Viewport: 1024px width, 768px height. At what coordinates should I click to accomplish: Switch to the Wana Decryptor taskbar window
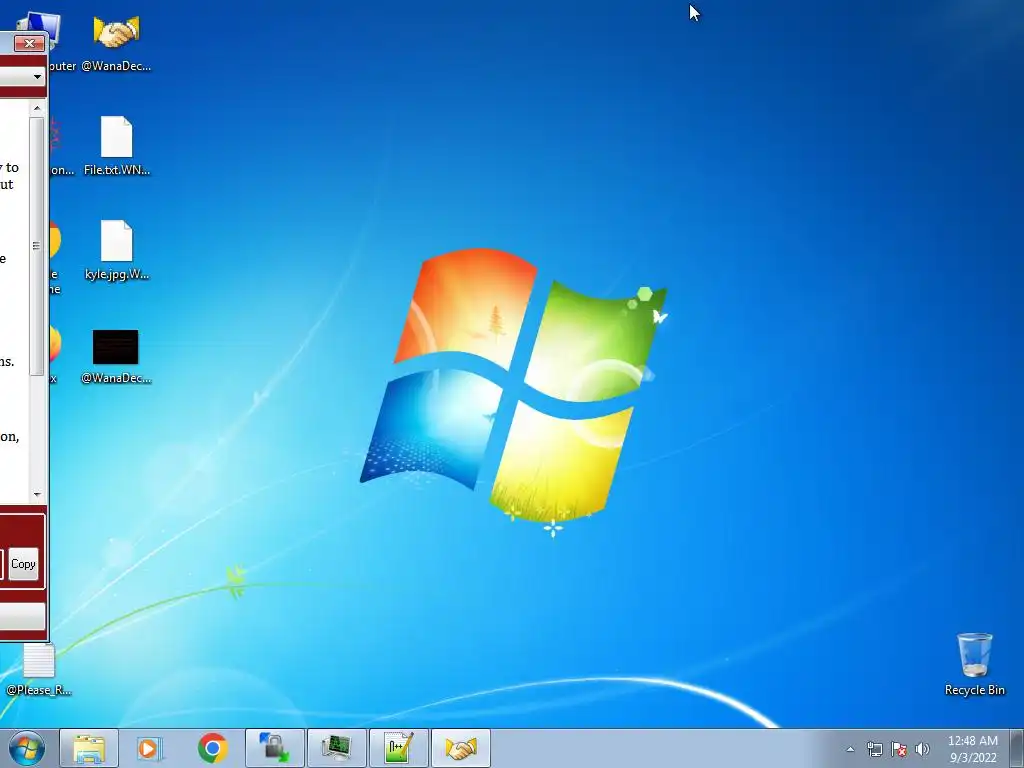[460, 748]
